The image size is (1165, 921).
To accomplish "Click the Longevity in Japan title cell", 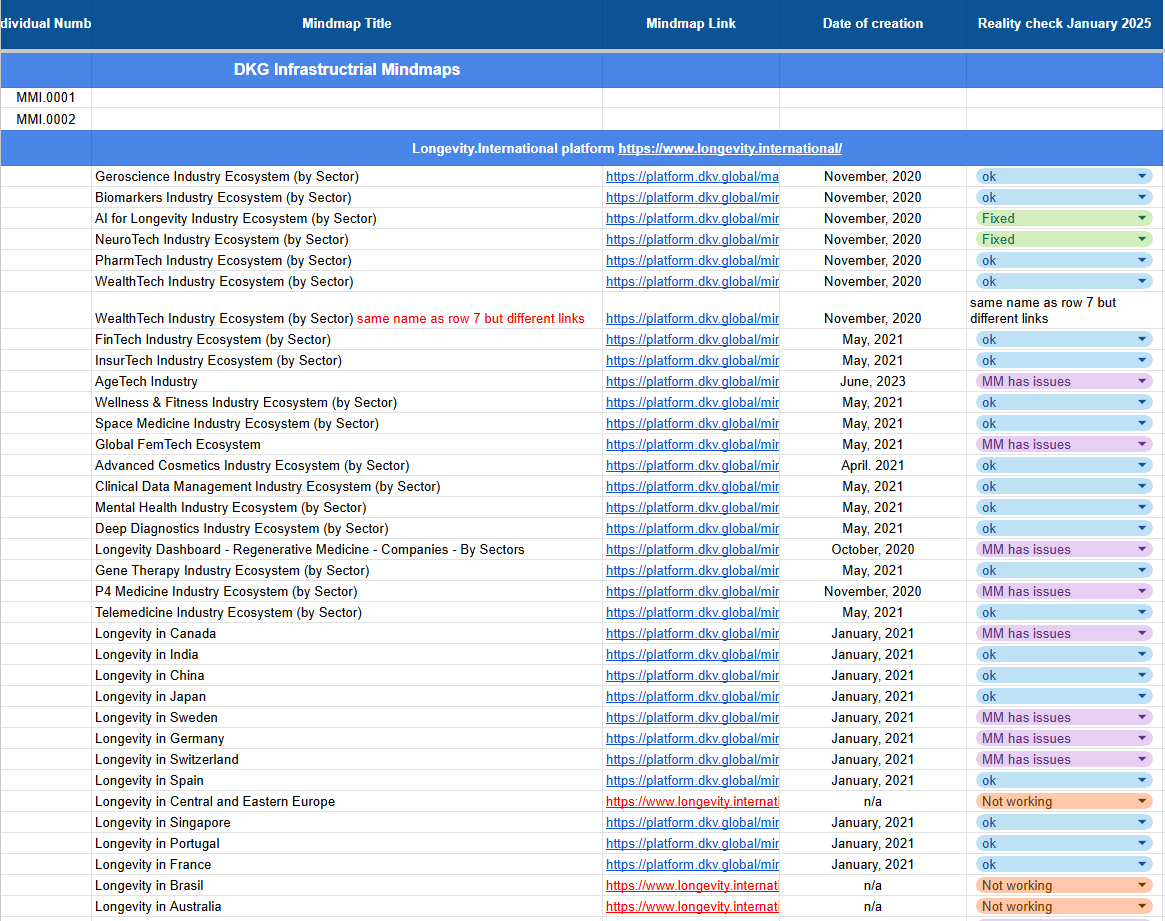I will click(x=151, y=697).
